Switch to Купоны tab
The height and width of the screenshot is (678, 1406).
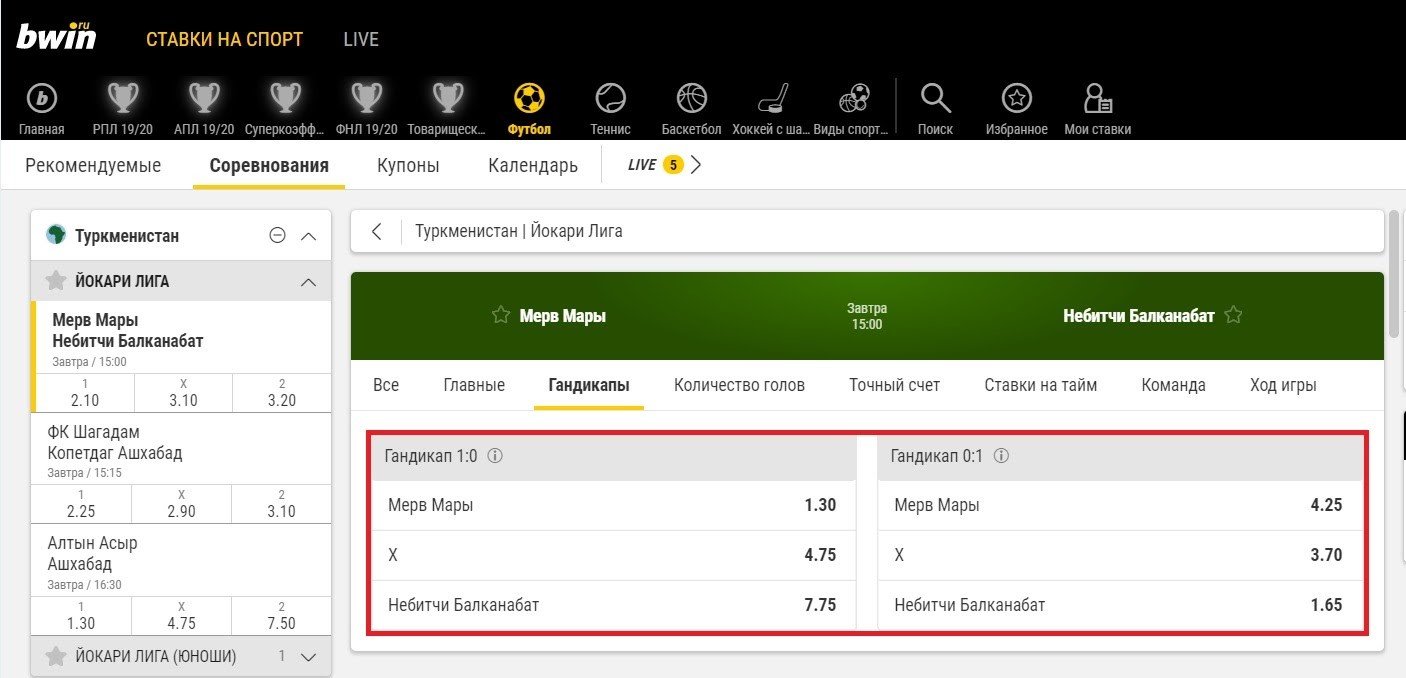click(408, 166)
